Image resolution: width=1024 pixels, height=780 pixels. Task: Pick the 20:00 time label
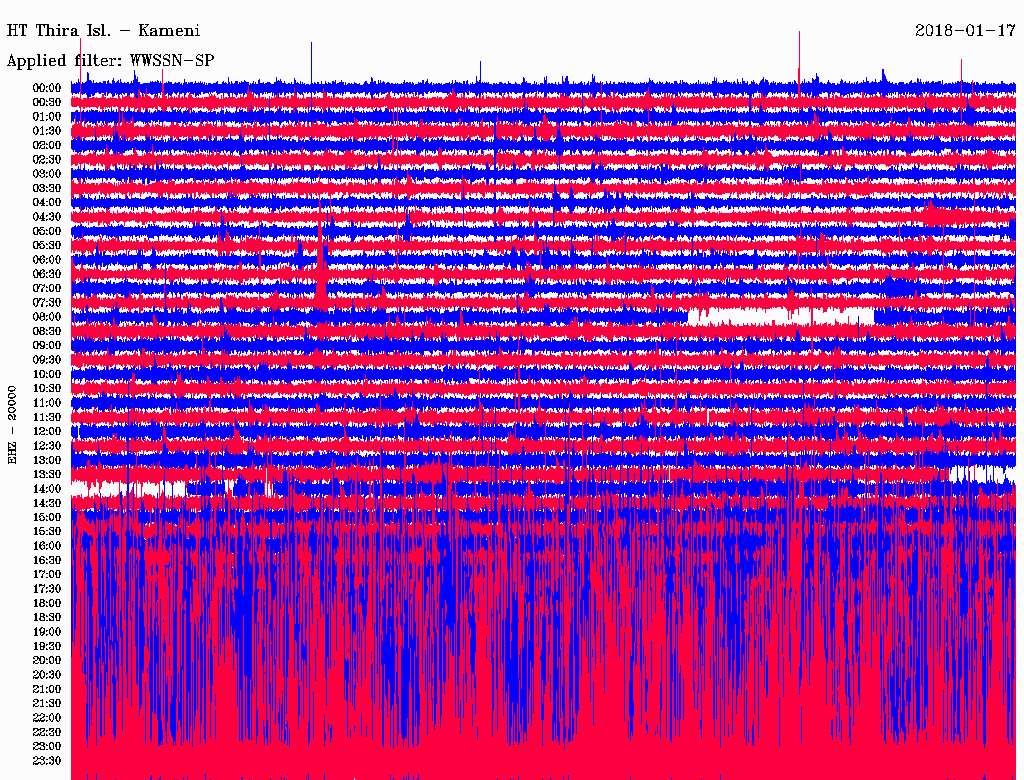[x=47, y=660]
